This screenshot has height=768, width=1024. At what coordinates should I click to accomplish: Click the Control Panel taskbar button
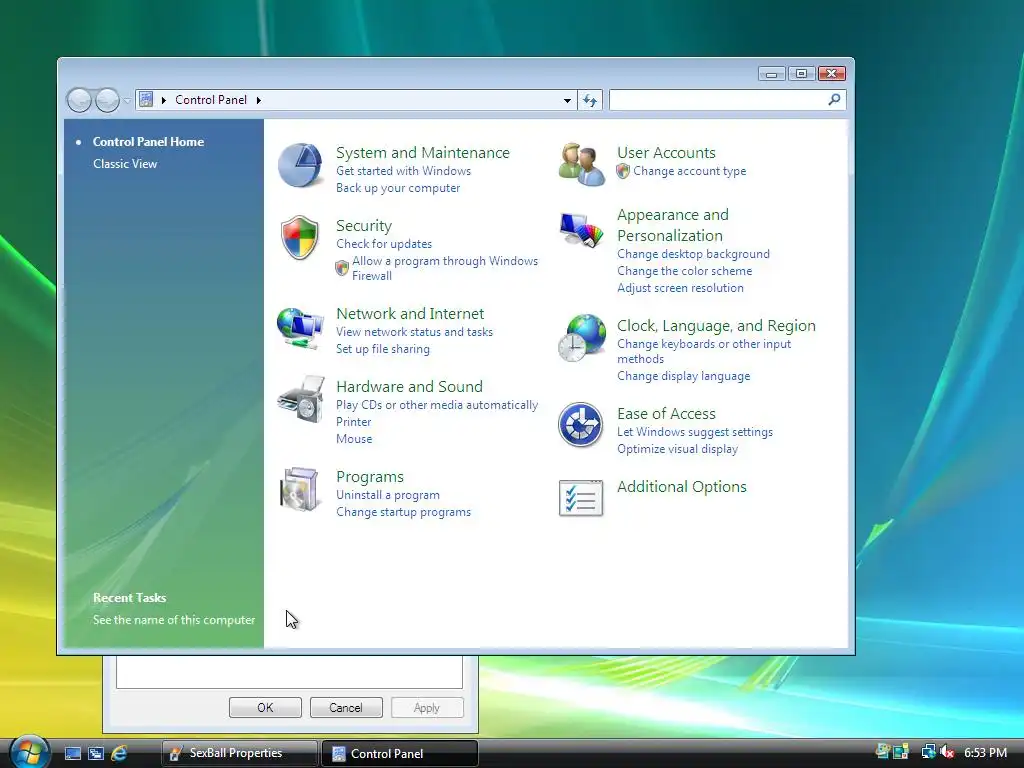tap(400, 753)
